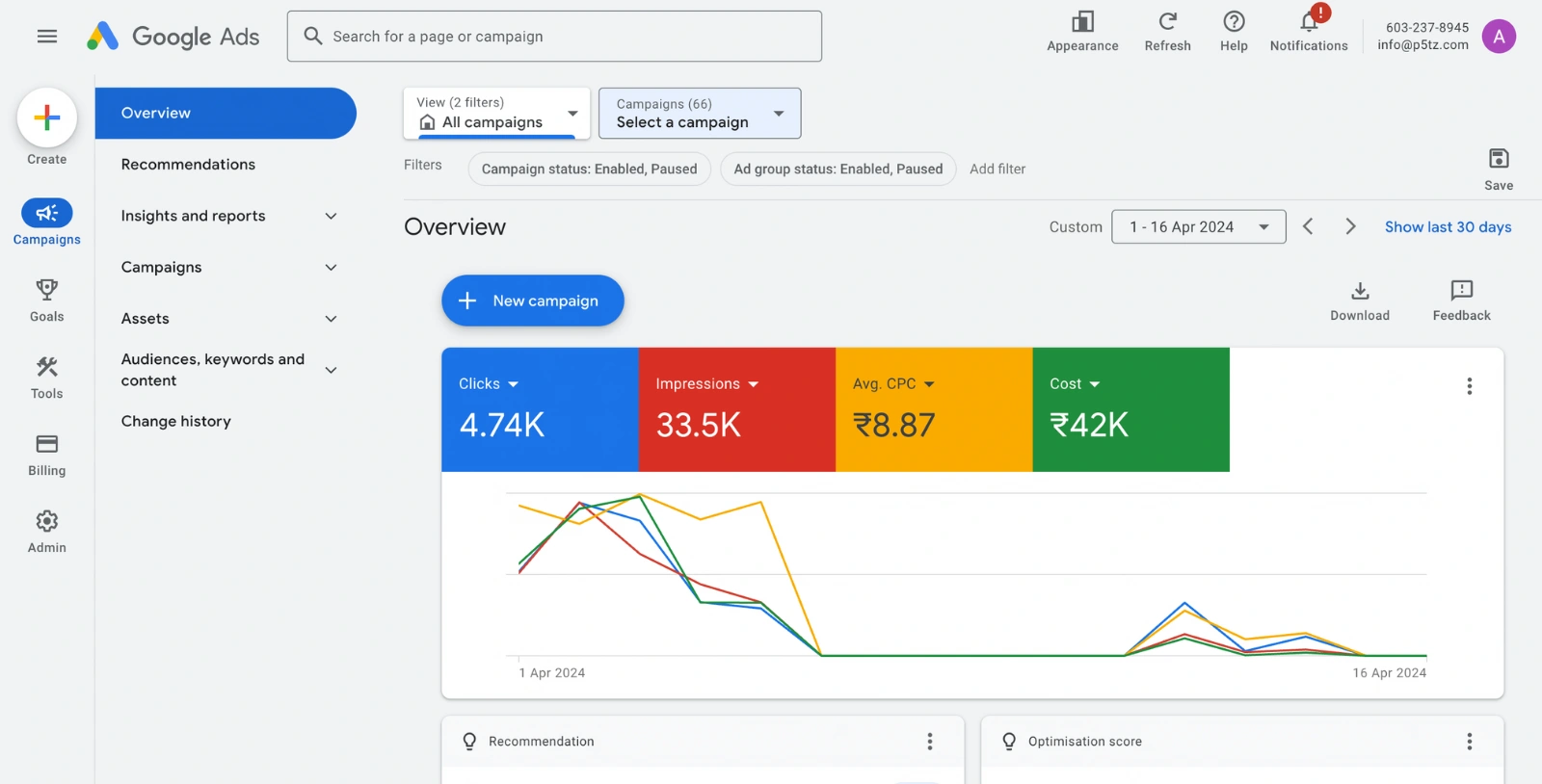
Task: Change the Cost metric dropdown
Action: point(1075,383)
